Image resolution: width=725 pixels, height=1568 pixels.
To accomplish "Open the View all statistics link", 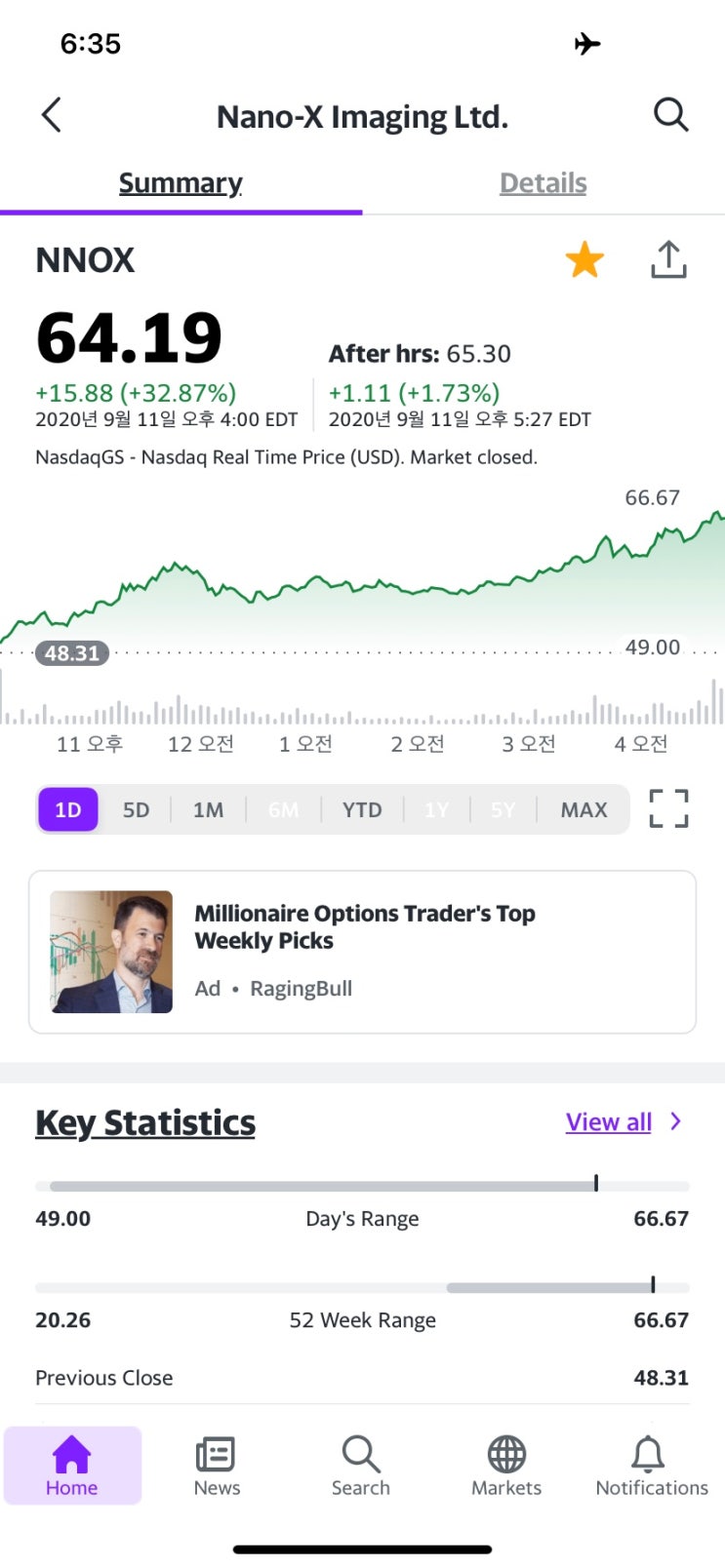I will (x=609, y=1122).
